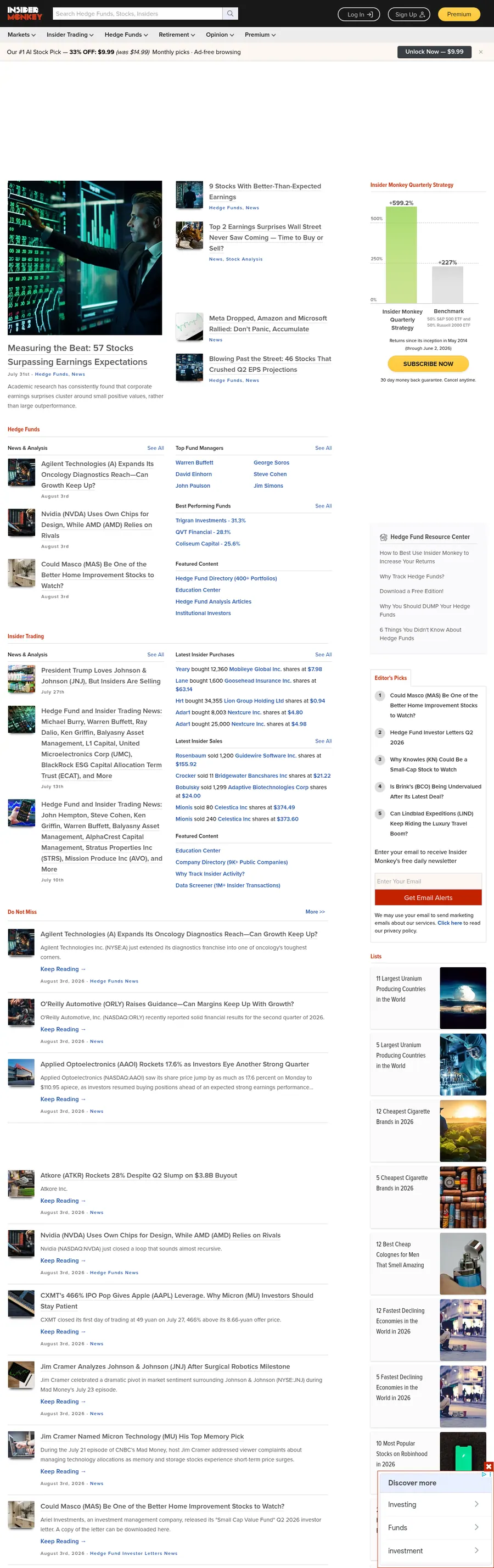This screenshot has height=1568, width=494.
Task: Open thumbnail for Blowing Past the Street article
Action: tap(189, 367)
